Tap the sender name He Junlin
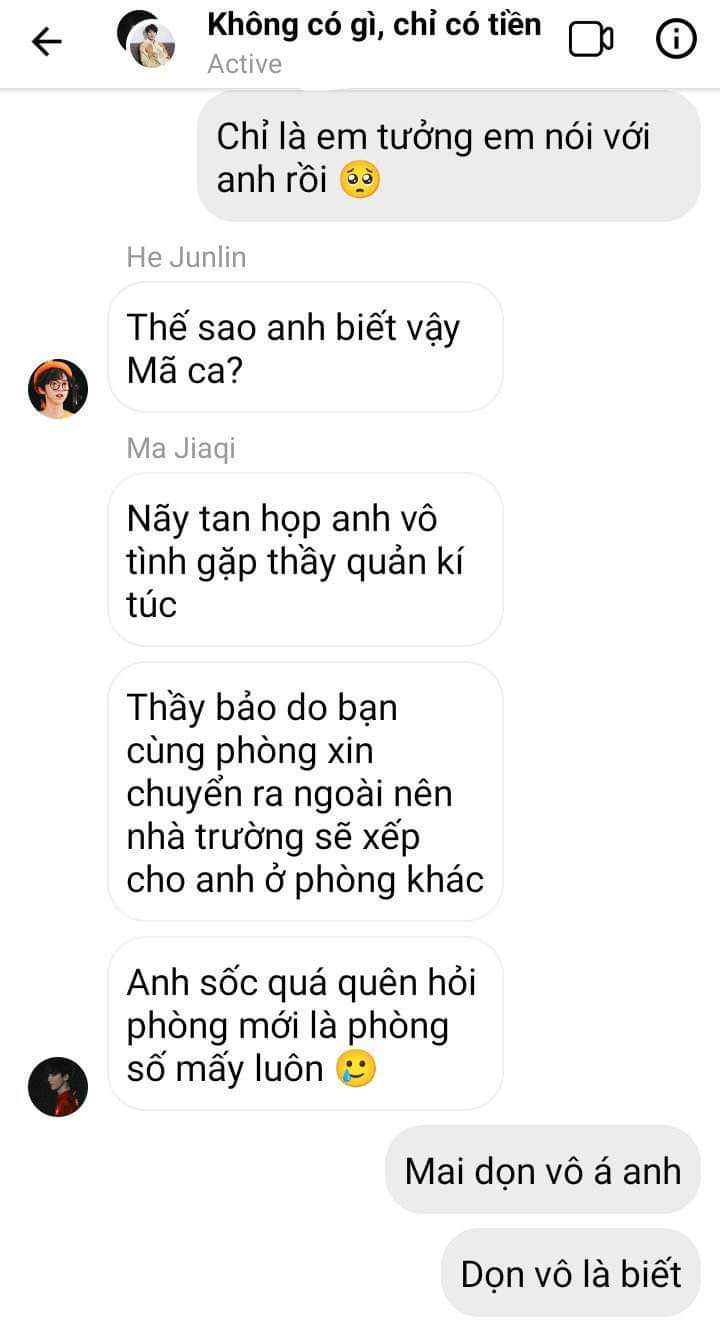Screen dimensions: 720x1325 click(186, 257)
